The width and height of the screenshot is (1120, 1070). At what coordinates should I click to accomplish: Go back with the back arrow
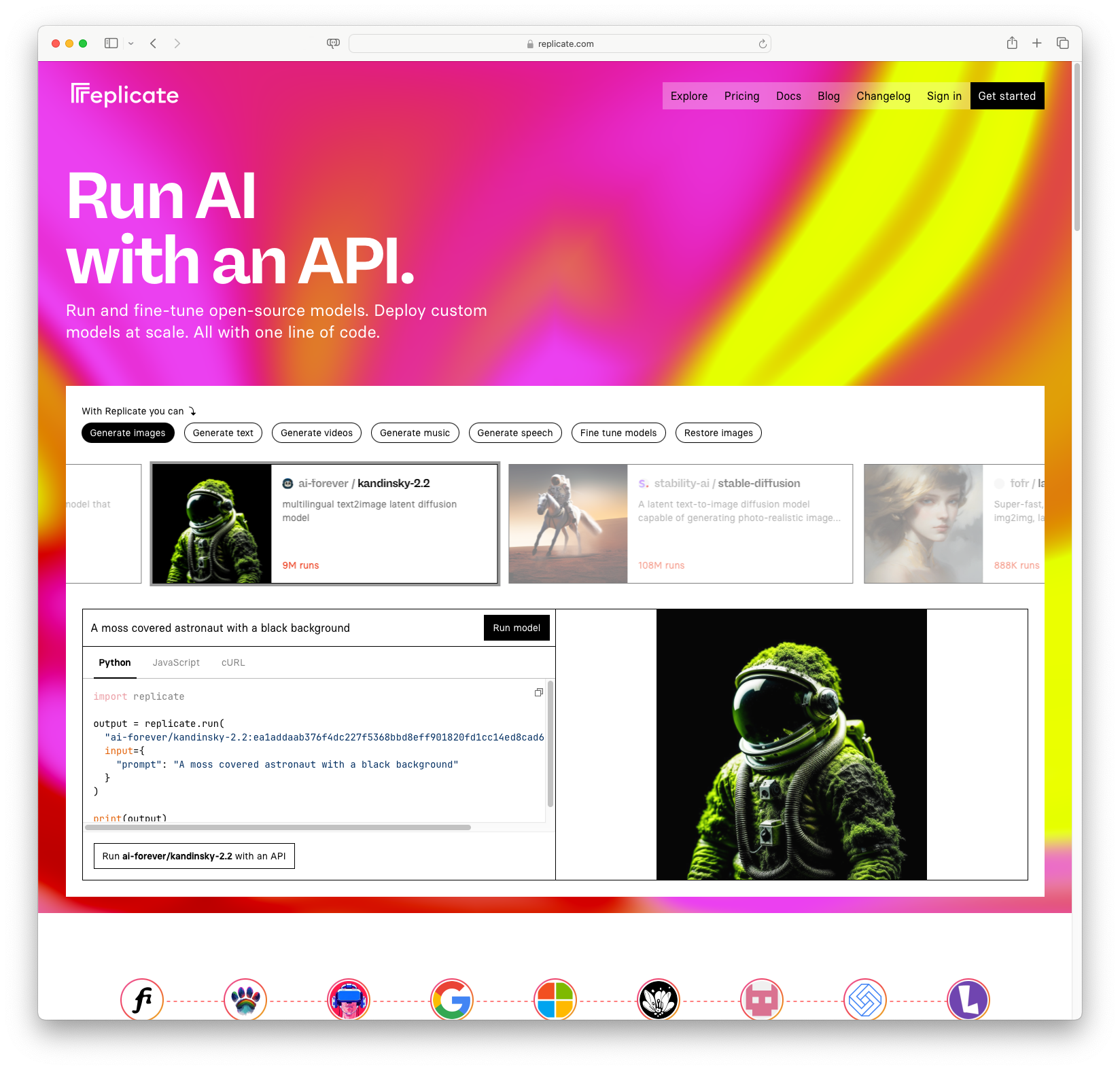pos(154,43)
